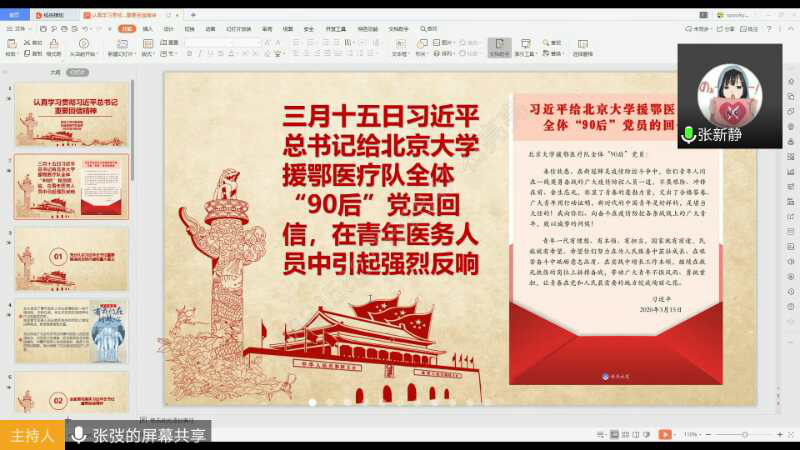This screenshot has height=450, width=800.
Task: Click the Search (查找) box in menu bar
Action: click(x=429, y=29)
